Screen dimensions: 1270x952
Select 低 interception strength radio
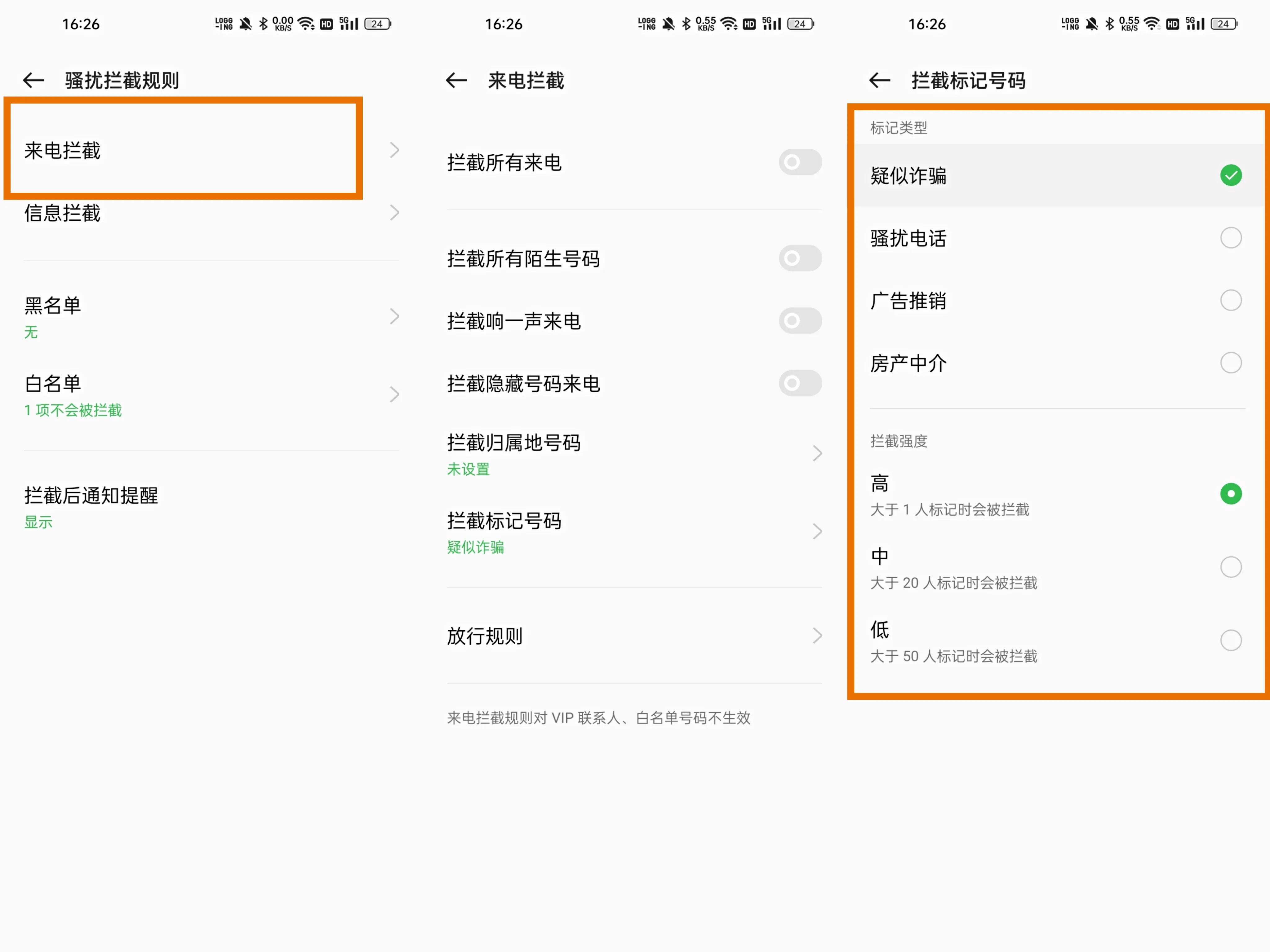click(x=1231, y=641)
